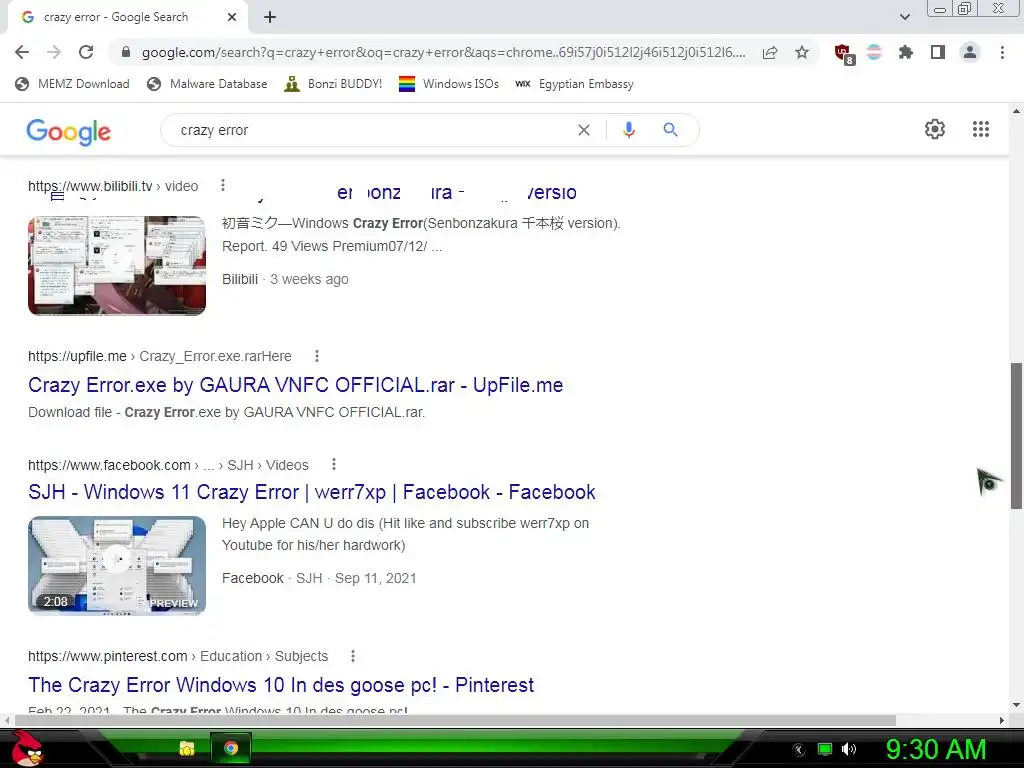
Task: Click the 'Bilibili · 3 weeks ago' text
Action: [x=285, y=279]
